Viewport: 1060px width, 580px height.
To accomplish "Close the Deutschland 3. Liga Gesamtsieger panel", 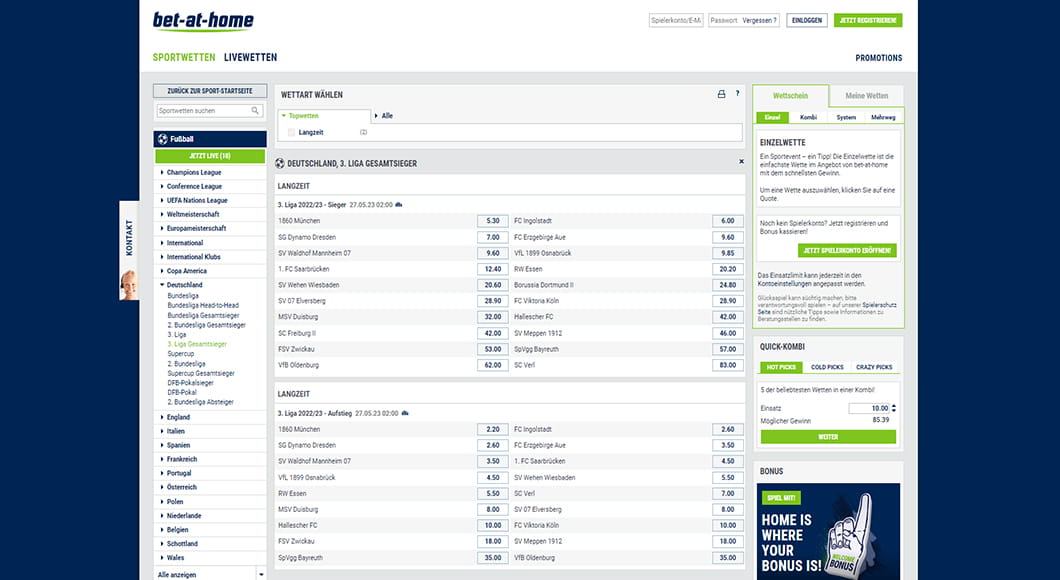I will 741,162.
